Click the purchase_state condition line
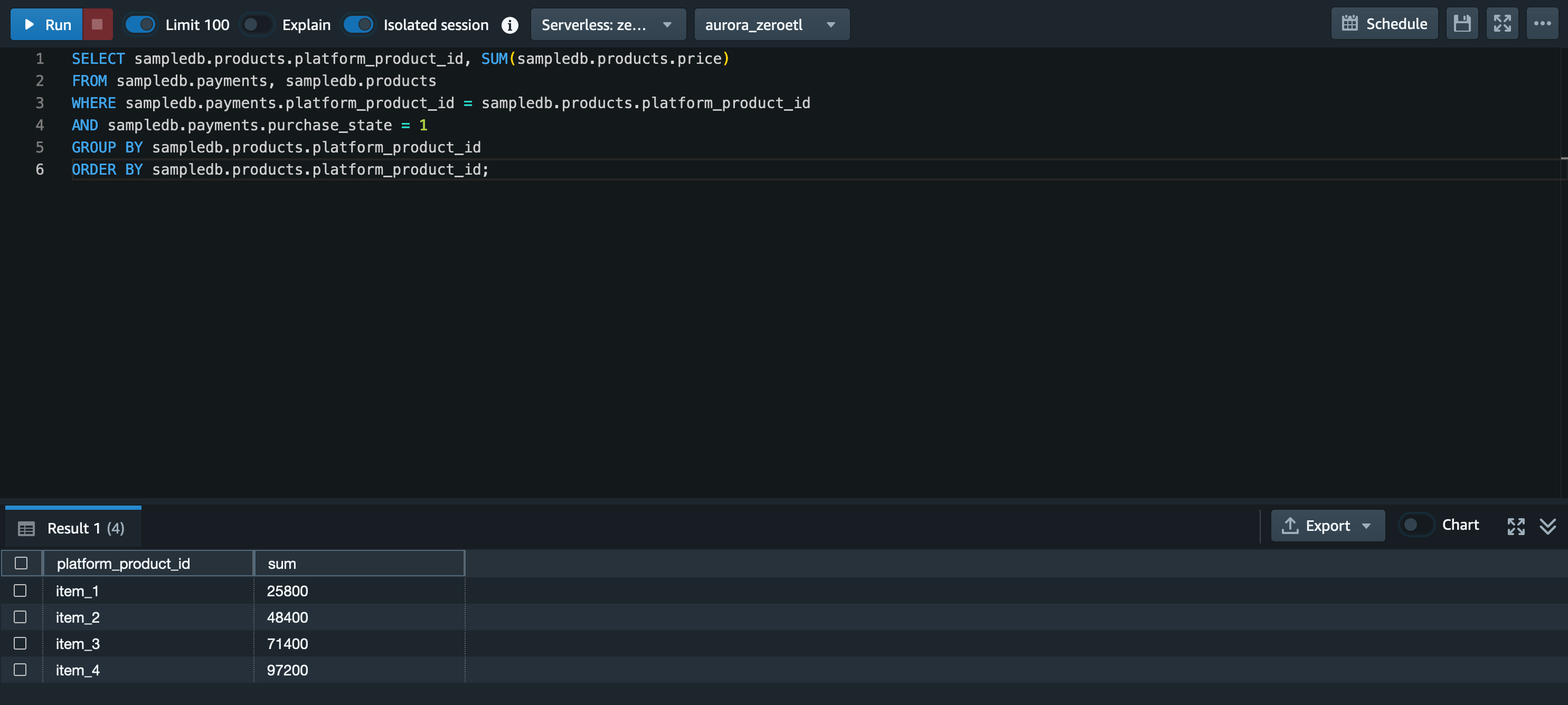Viewport: 1568px width, 705px height. (250, 125)
